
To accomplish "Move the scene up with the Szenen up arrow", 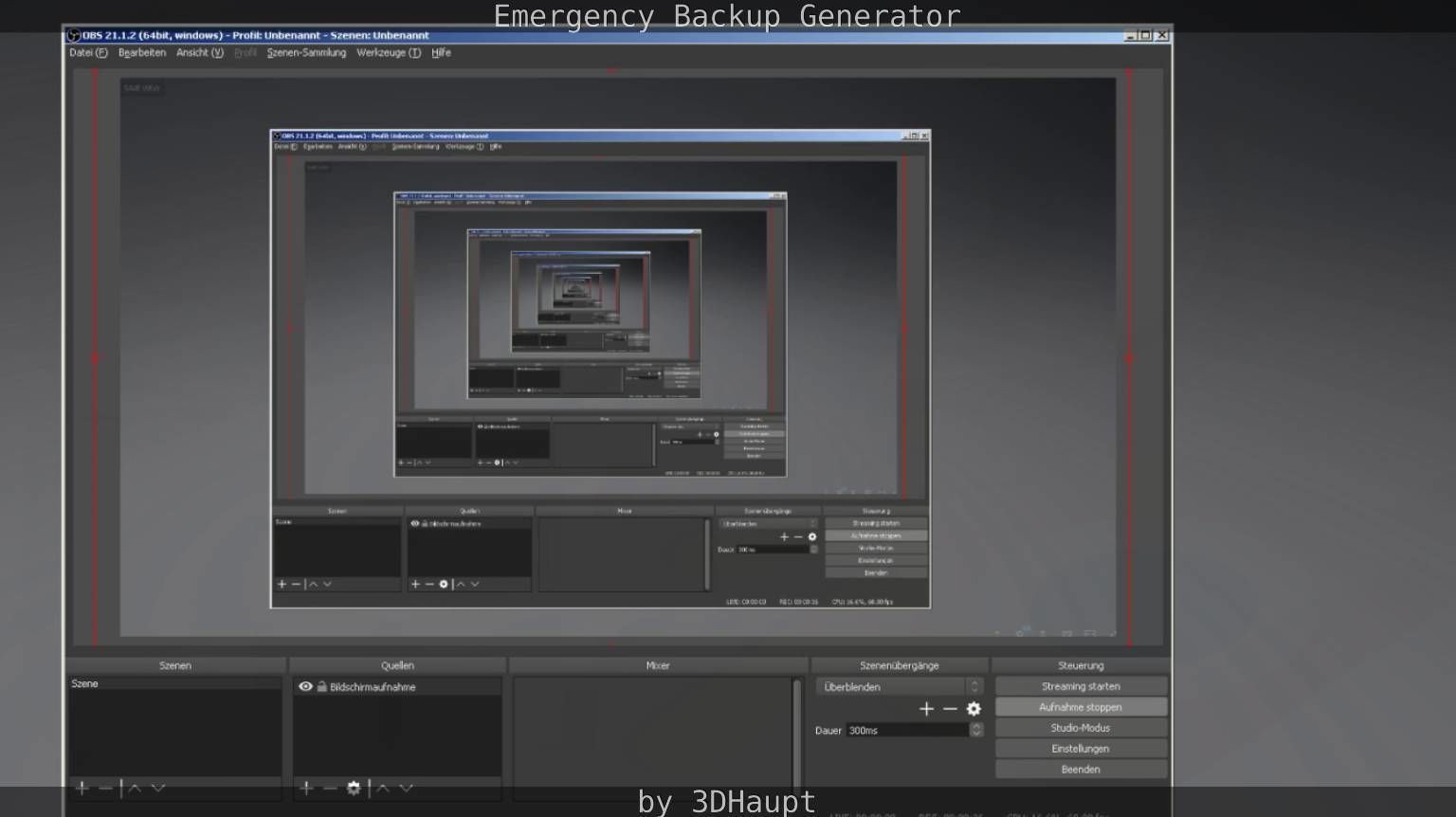I will (x=136, y=788).
